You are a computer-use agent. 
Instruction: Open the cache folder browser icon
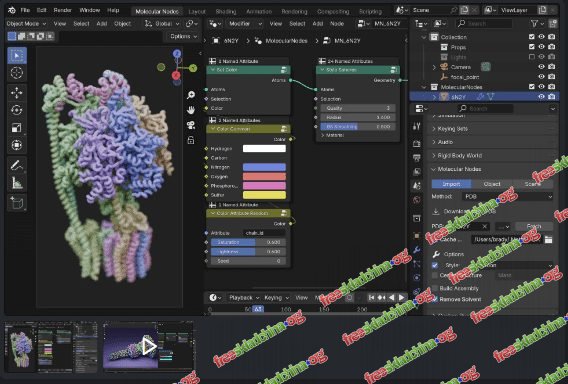[548, 239]
